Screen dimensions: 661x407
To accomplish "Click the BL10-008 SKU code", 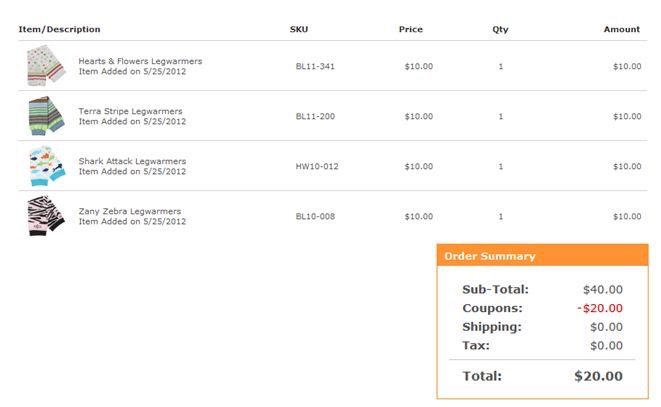I will click(x=315, y=216).
